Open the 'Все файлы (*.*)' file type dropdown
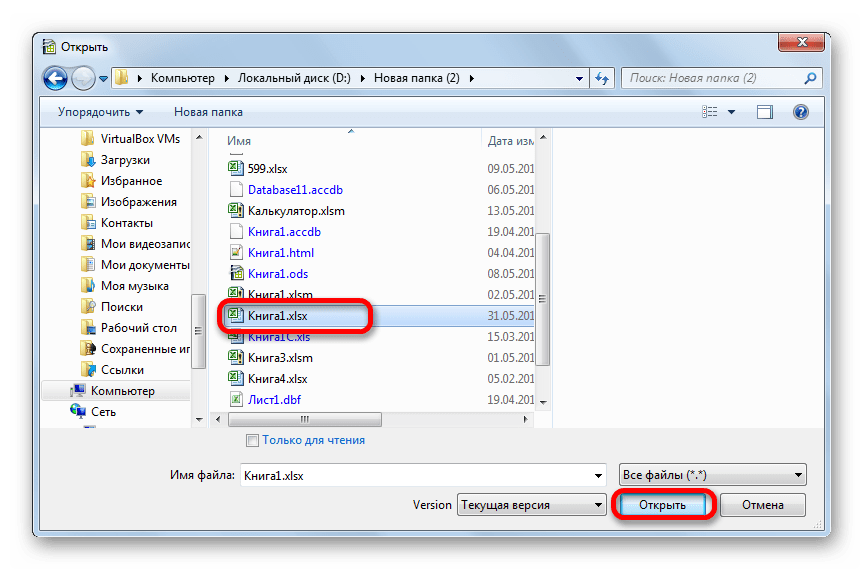The image size is (864, 570). [712, 476]
